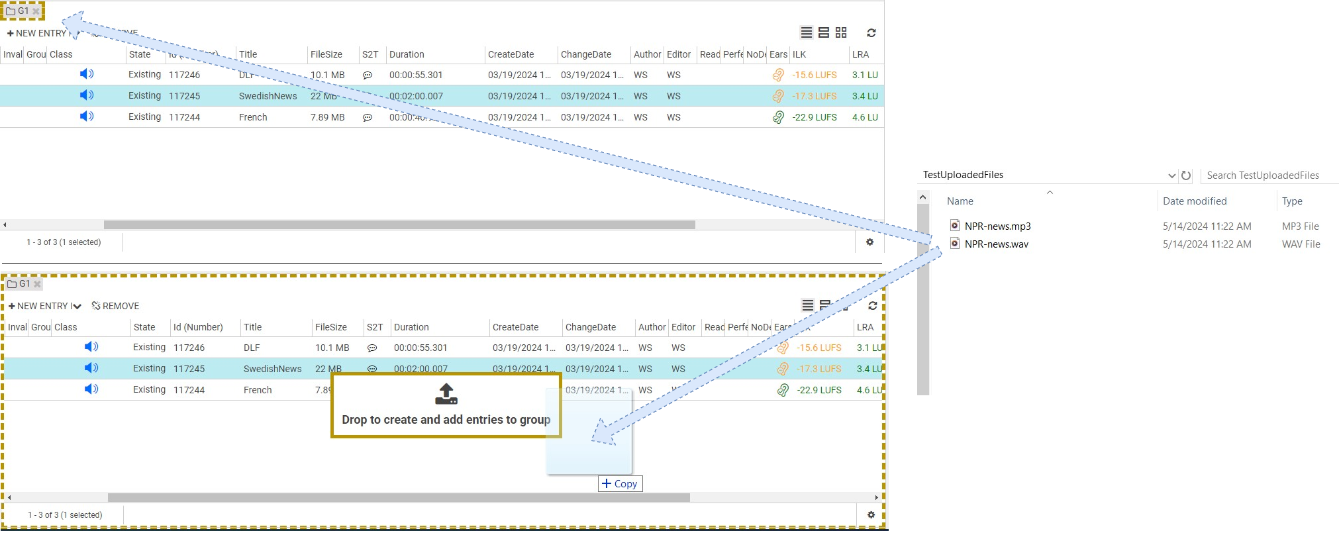This screenshot has height=533, width=1339.
Task: Close the G1 tab in top panel
Action: [x=36, y=11]
